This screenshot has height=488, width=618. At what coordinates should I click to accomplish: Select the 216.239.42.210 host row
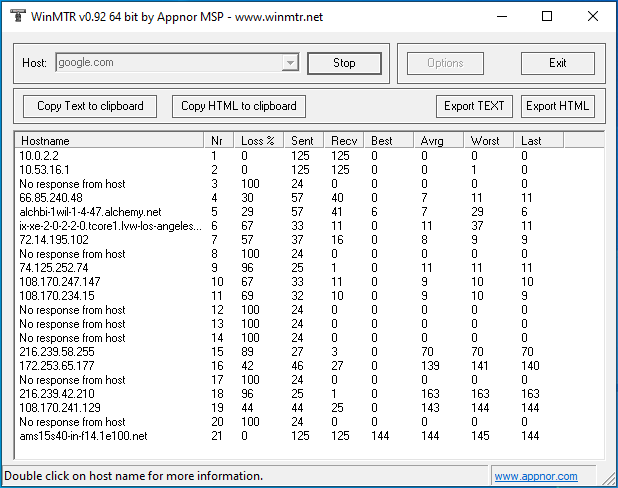309,394
